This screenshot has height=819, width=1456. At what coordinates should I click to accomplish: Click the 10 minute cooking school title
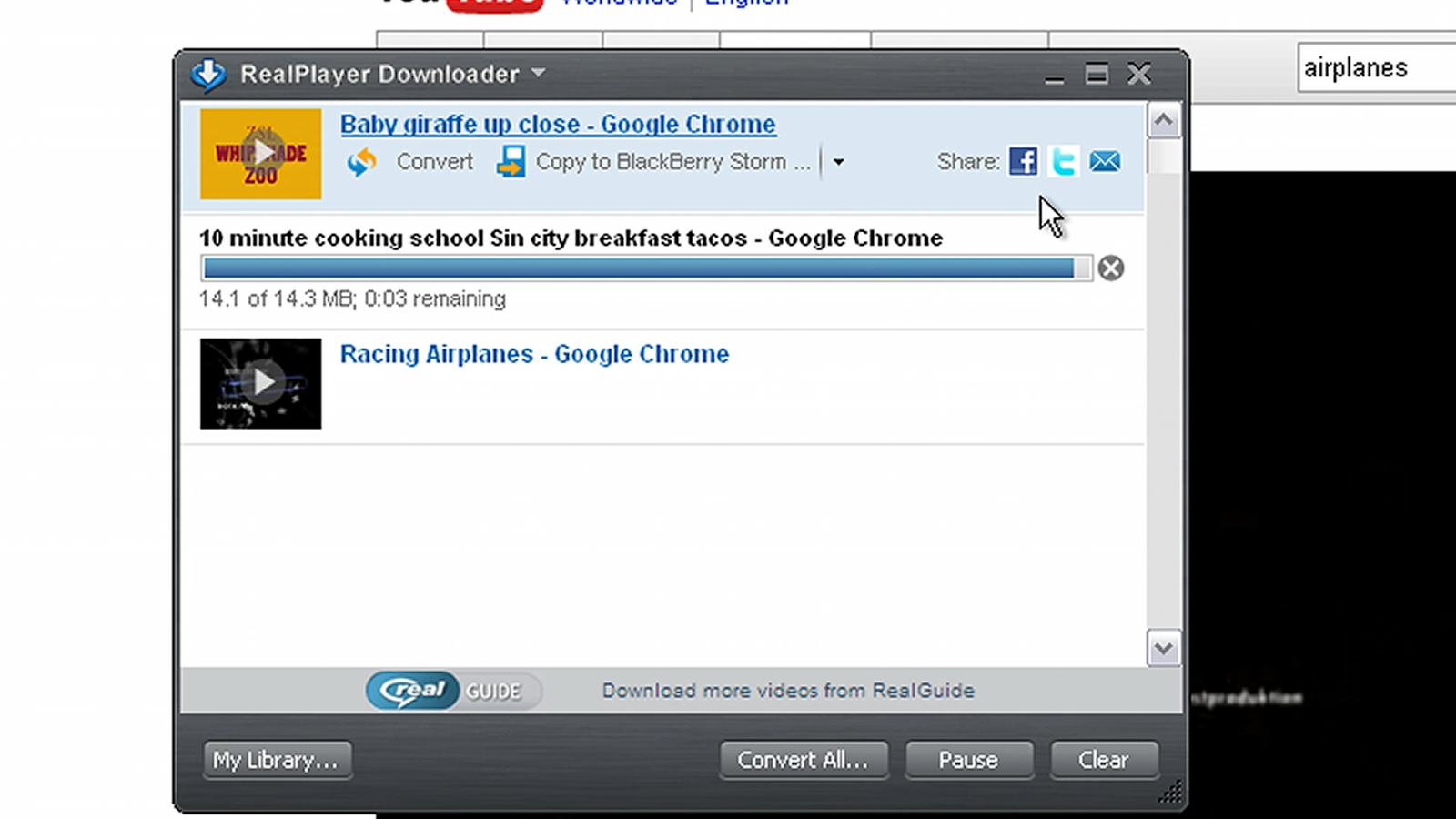coord(571,238)
